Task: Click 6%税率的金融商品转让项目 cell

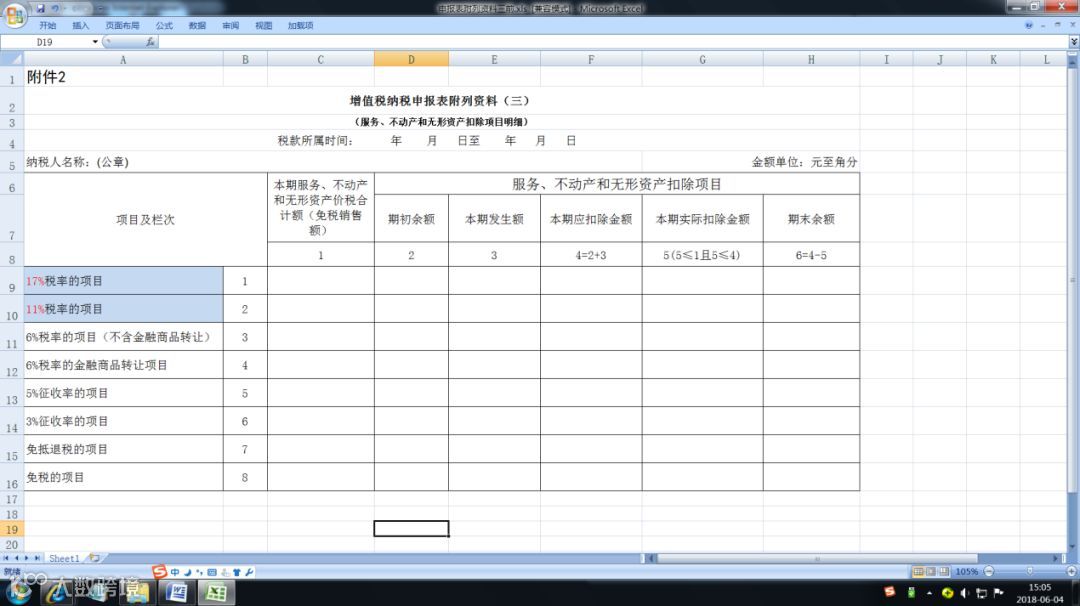Action: (123, 365)
